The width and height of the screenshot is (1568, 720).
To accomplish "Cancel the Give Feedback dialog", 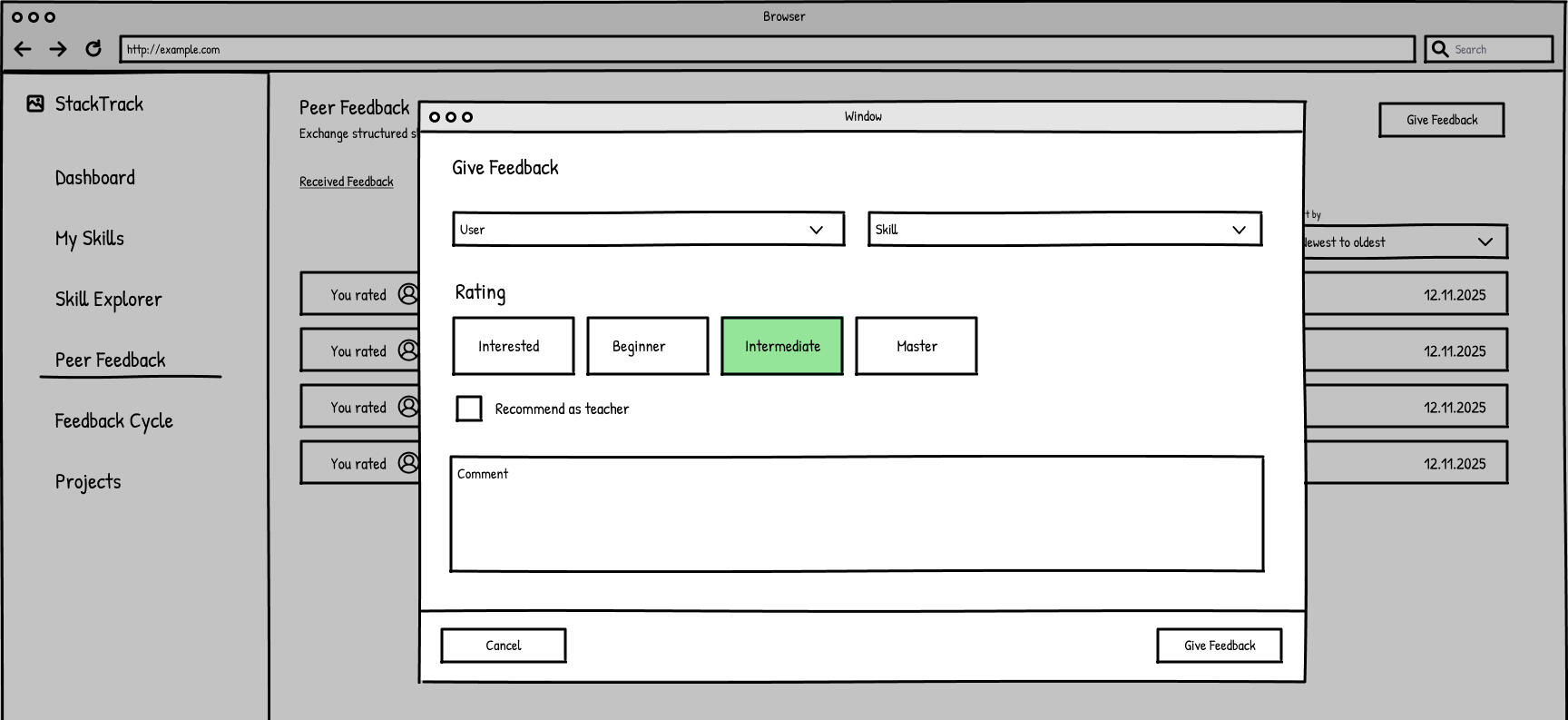I will (504, 646).
